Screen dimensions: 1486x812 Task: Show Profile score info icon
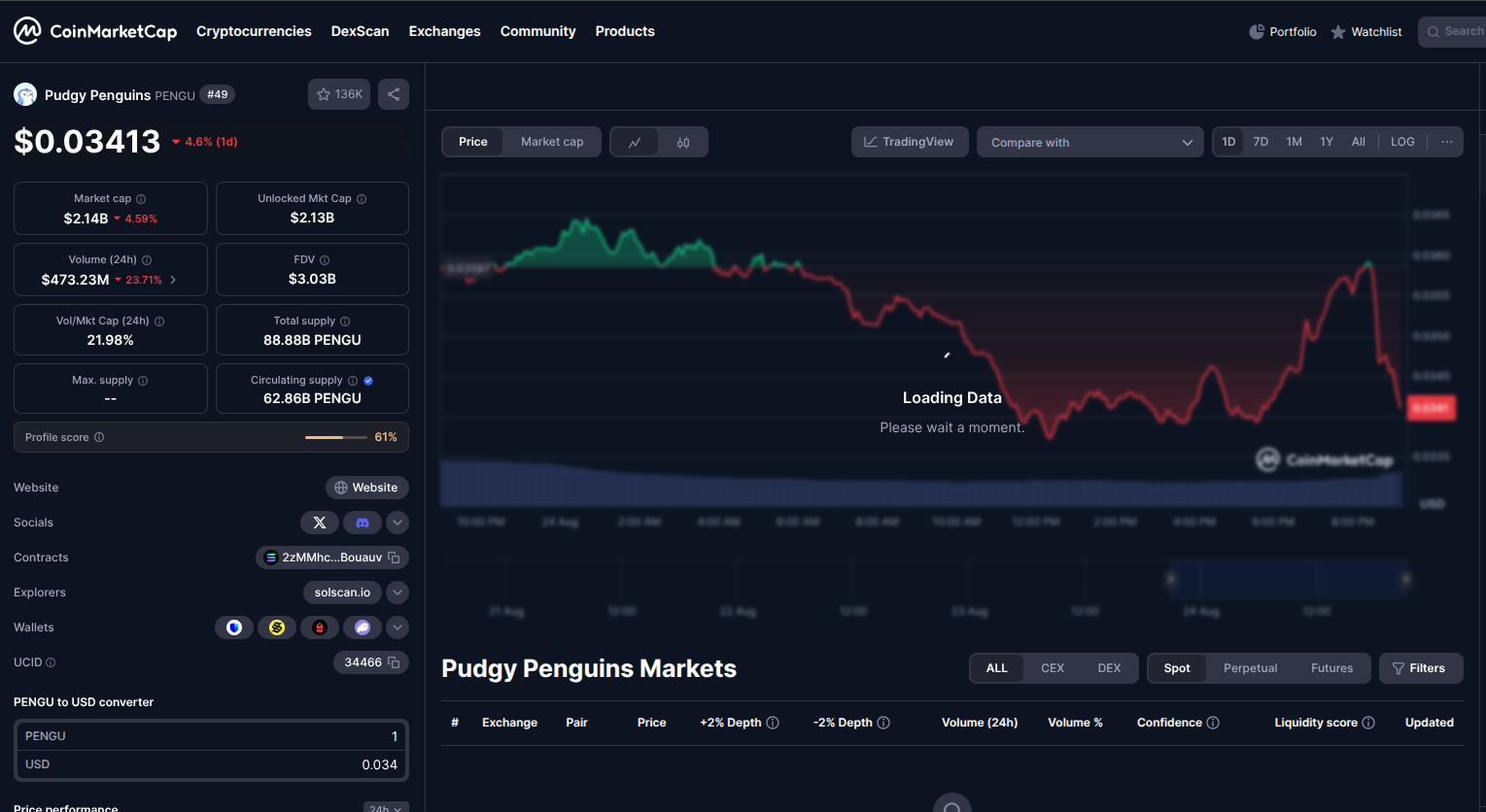(99, 437)
